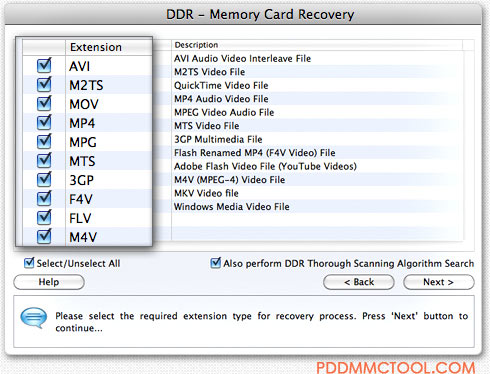Click the MOV extension label

(x=84, y=104)
